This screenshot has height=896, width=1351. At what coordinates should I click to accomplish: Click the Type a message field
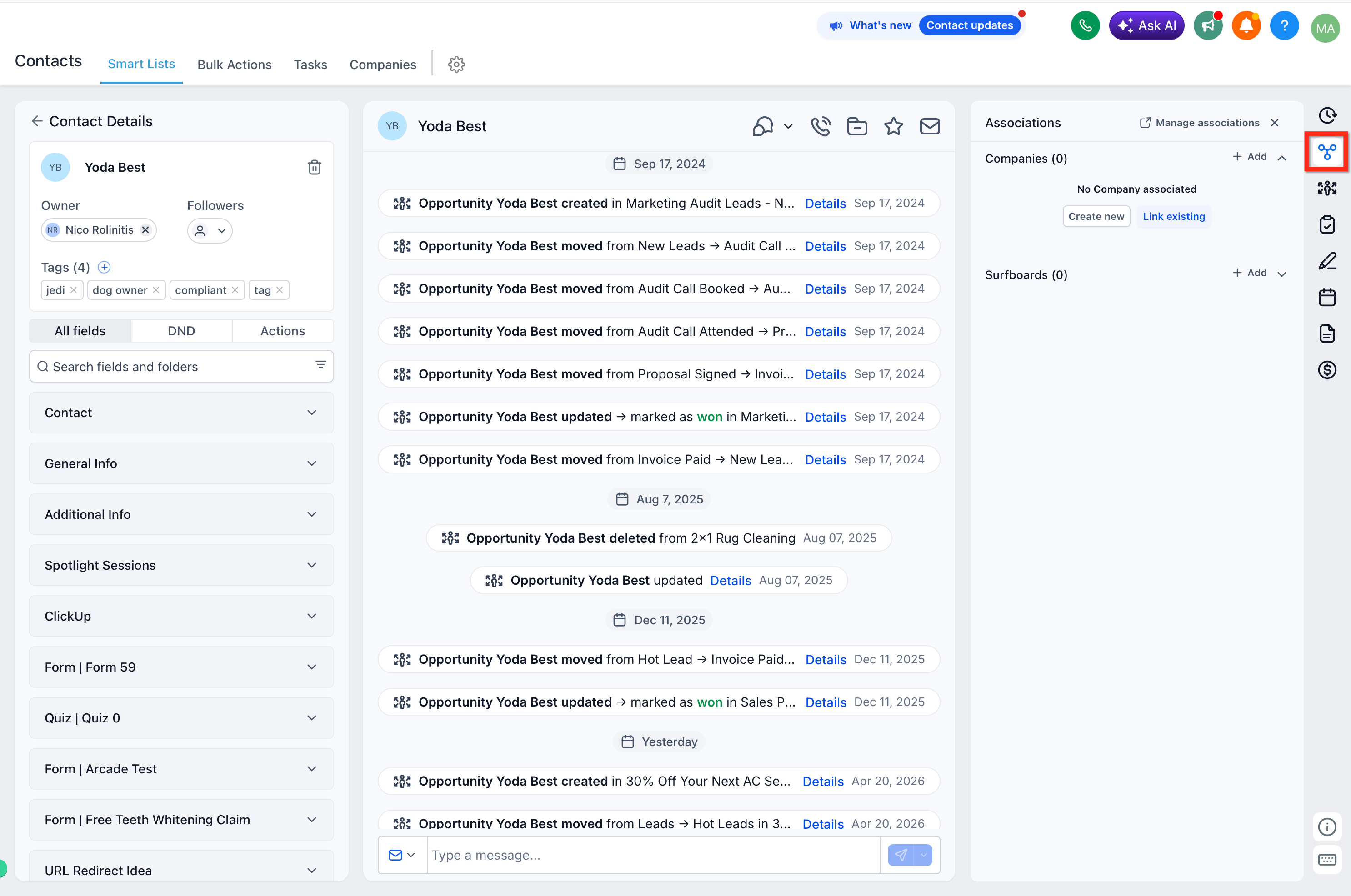(652, 855)
